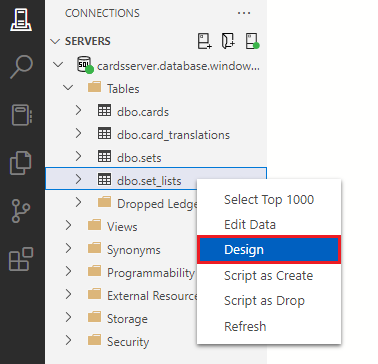Click the Storage folder icon

[x=94, y=318]
